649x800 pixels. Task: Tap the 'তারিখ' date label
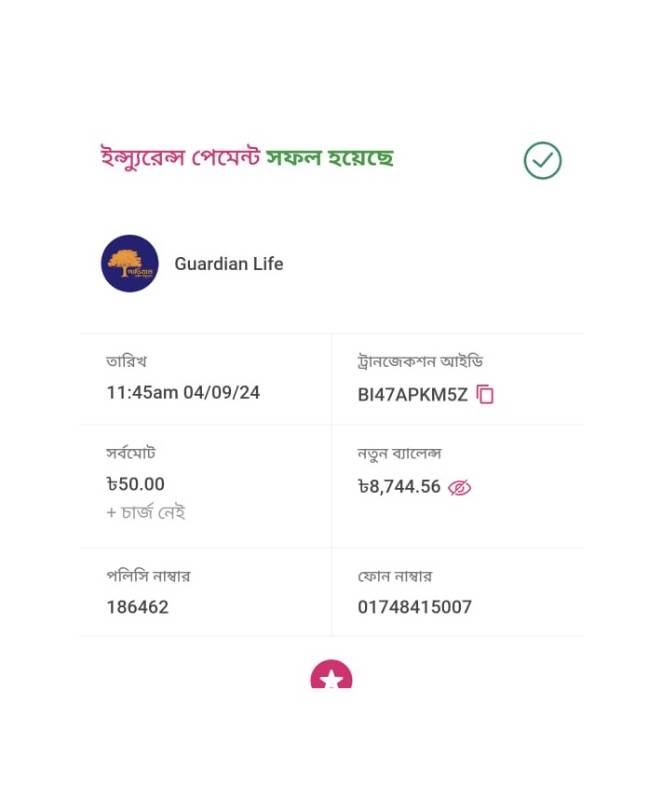click(127, 361)
